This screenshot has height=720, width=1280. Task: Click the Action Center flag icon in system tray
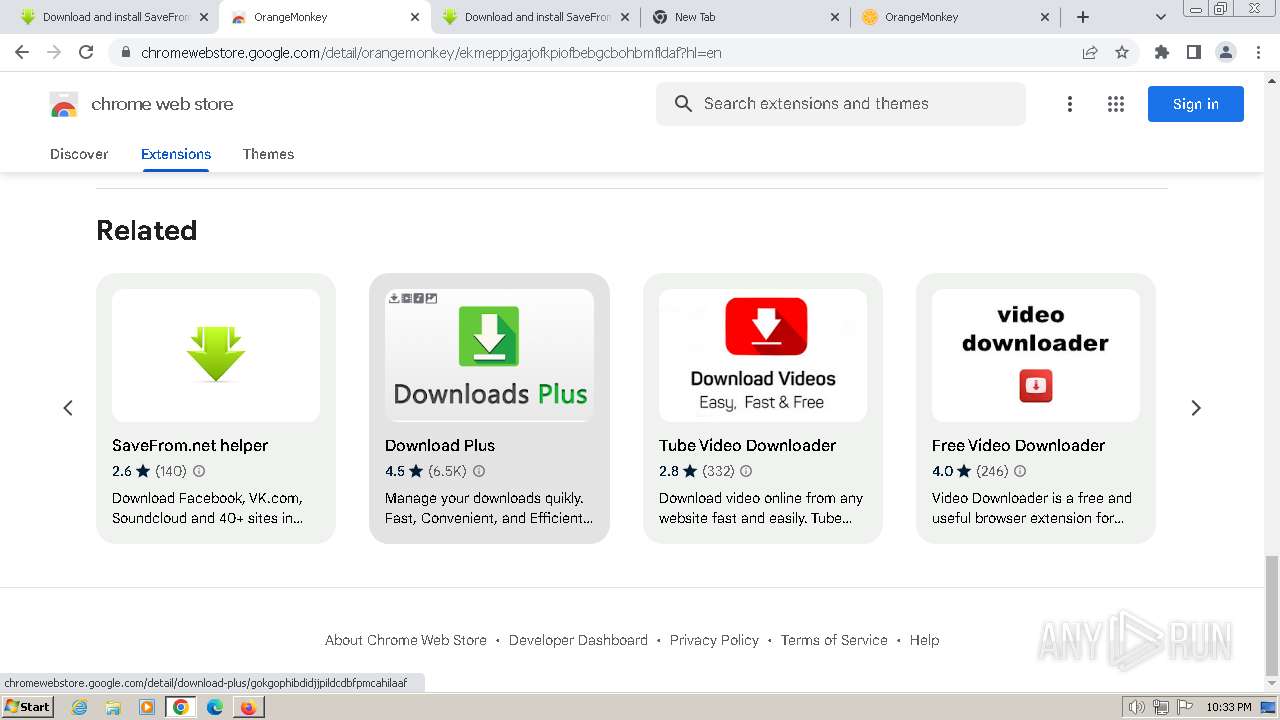[1184, 707]
